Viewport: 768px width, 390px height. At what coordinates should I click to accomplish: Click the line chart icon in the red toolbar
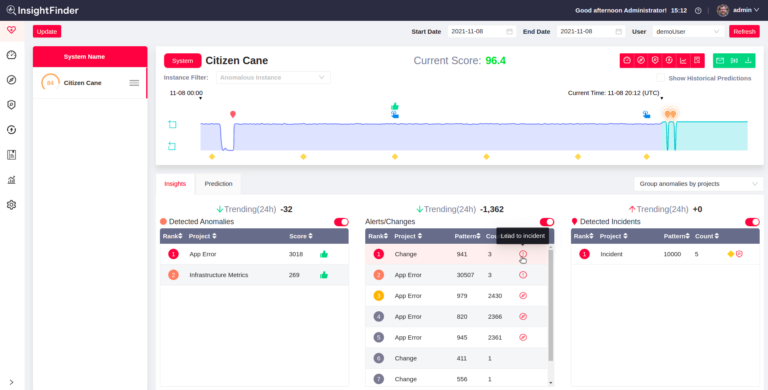(x=683, y=61)
